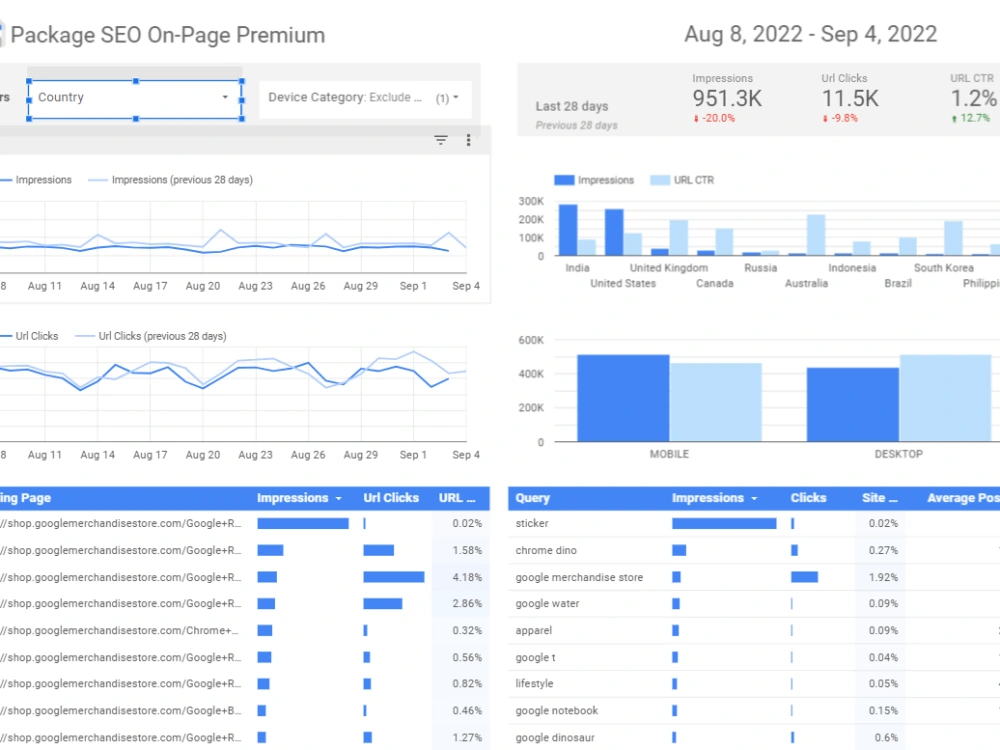Click the landing page row with 0.56% CTR

(244, 657)
